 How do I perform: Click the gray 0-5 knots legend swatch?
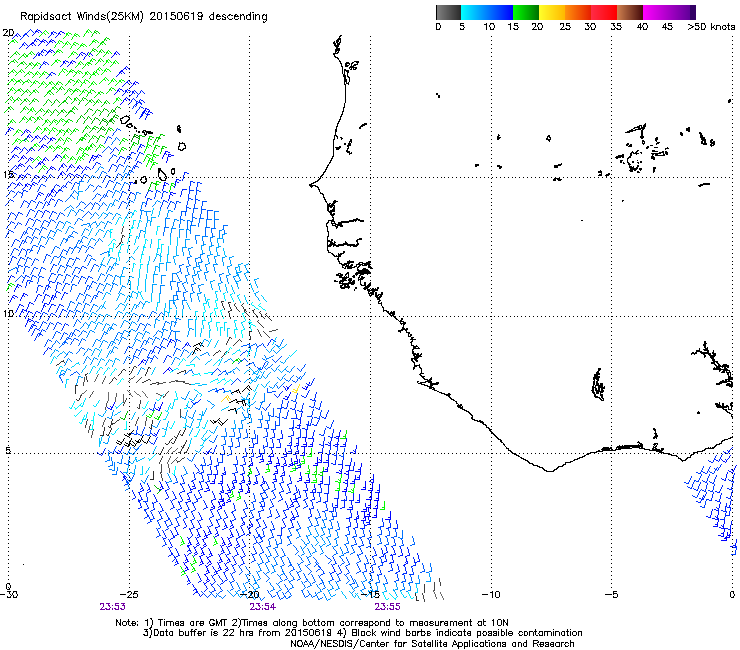(x=448, y=12)
